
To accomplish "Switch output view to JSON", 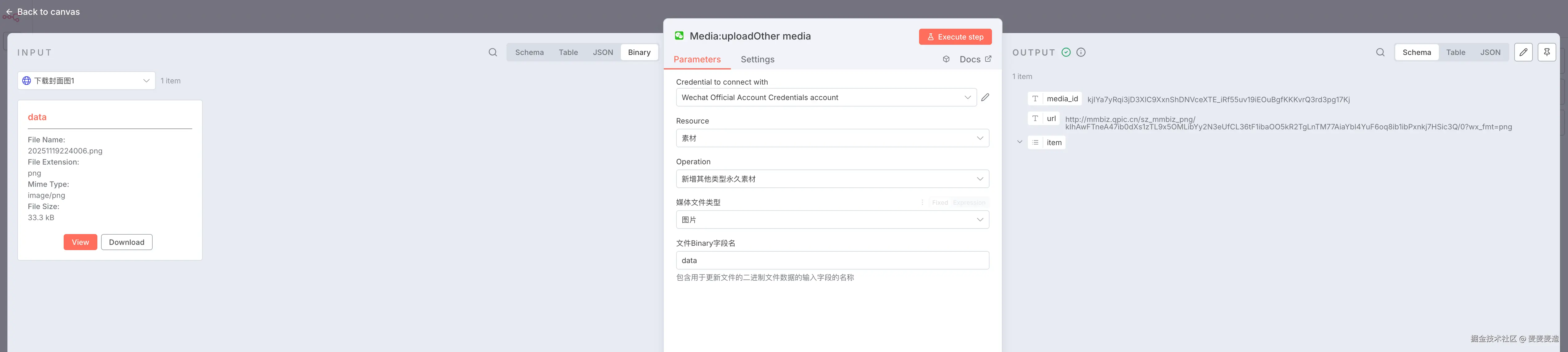I will (x=1490, y=52).
